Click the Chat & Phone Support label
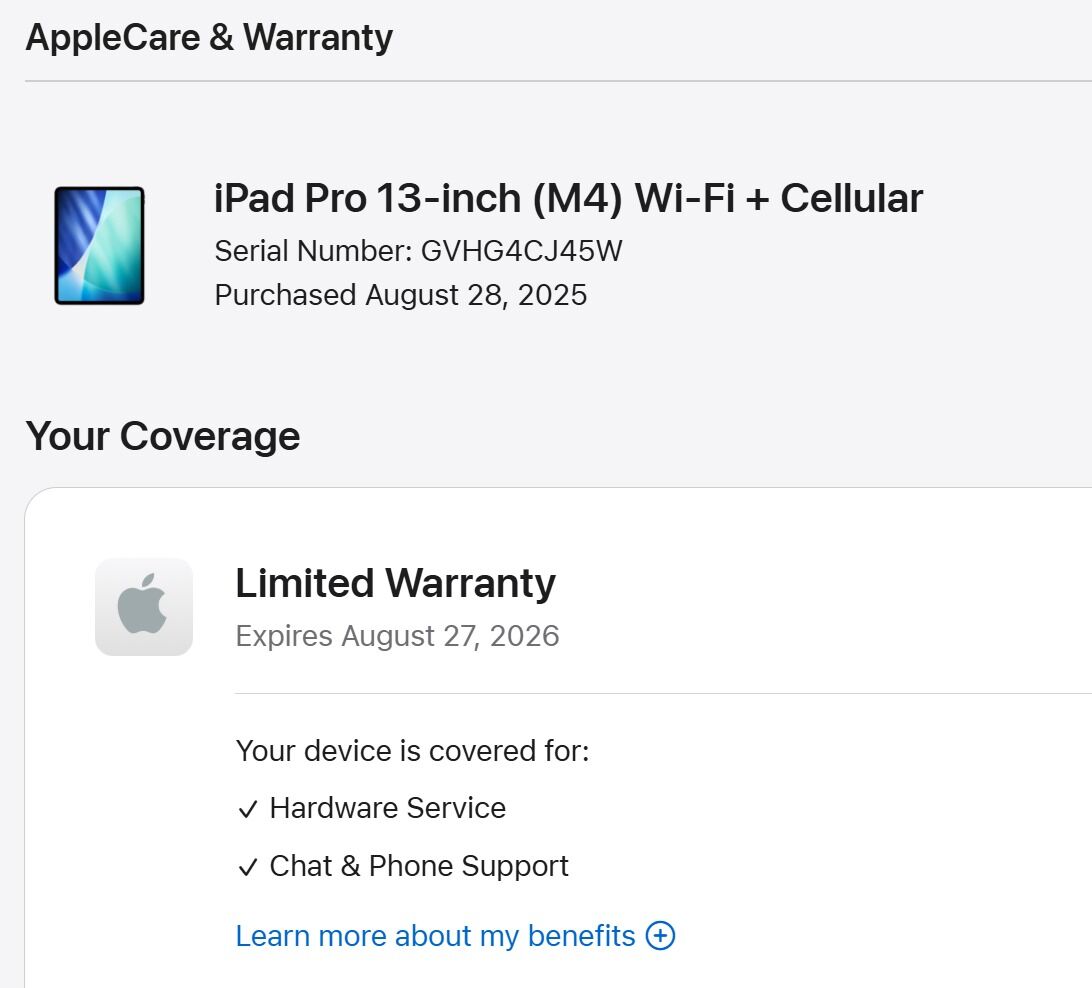This screenshot has width=1092, height=988. point(419,866)
